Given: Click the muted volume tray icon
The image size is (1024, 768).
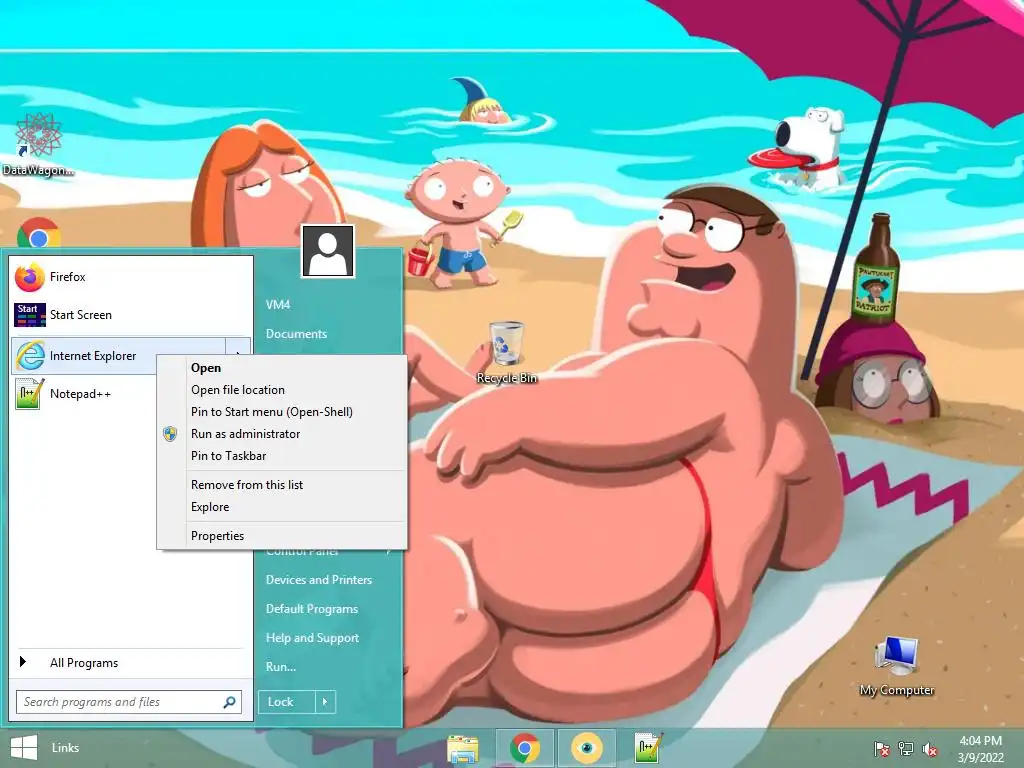Looking at the screenshot, I should [x=930, y=749].
